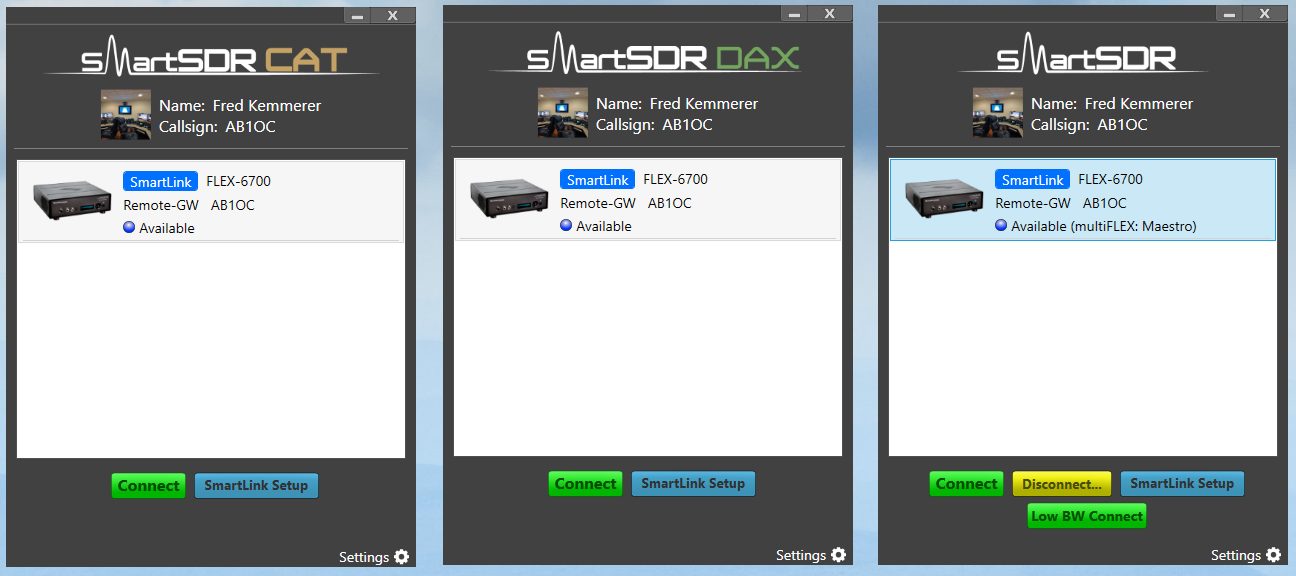This screenshot has height=576, width=1296.
Task: Click SmartLink badge in SmartSDR CAT radio entry
Action: coord(160,182)
